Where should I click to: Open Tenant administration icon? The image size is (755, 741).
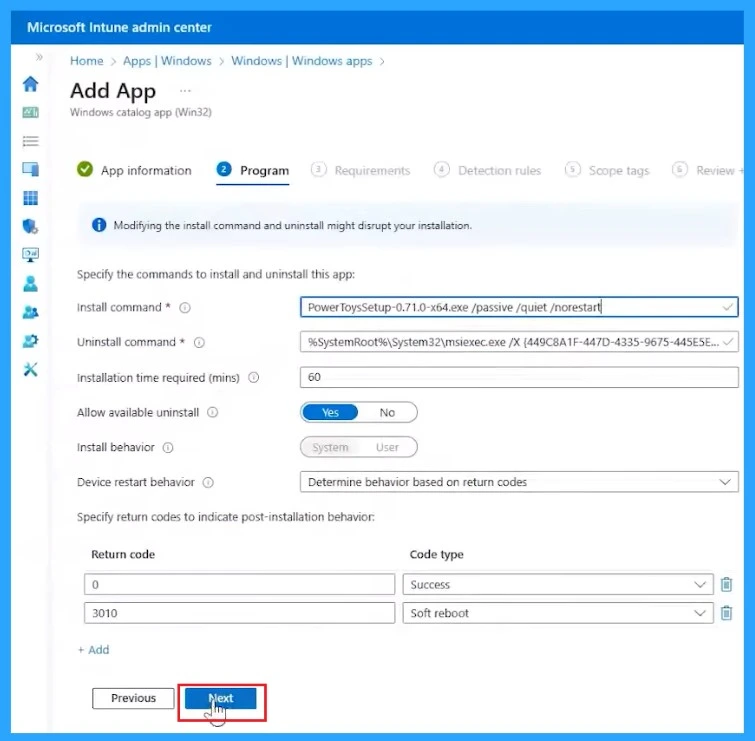(30, 341)
